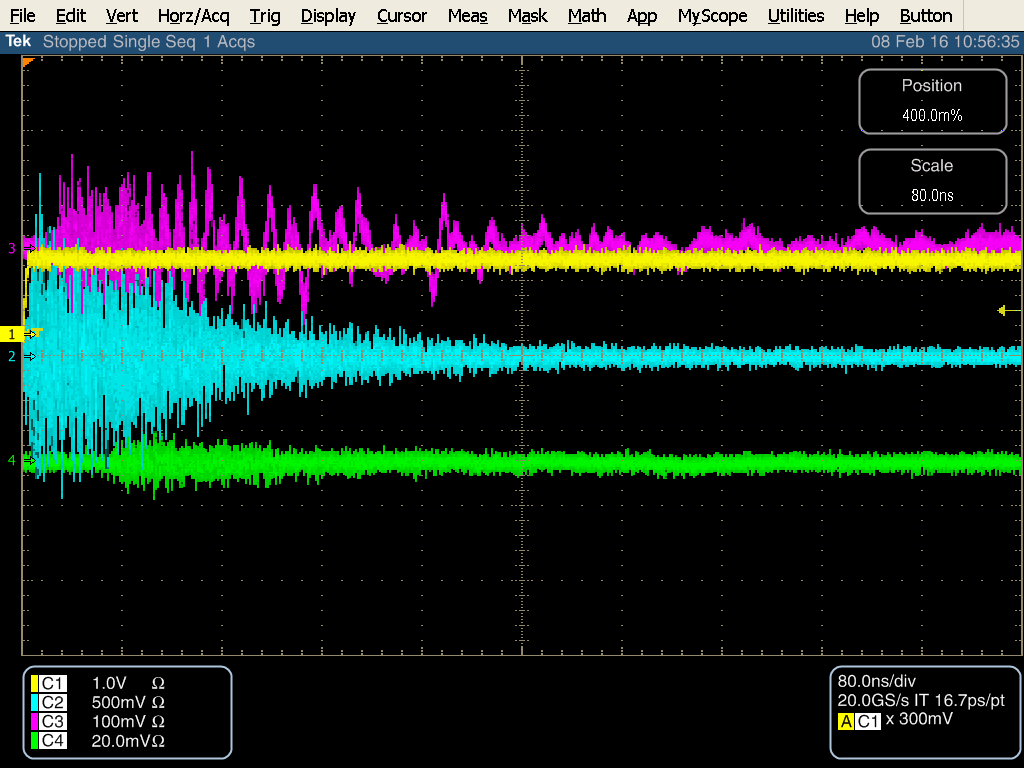Expand the Trig menu

pos(265,16)
